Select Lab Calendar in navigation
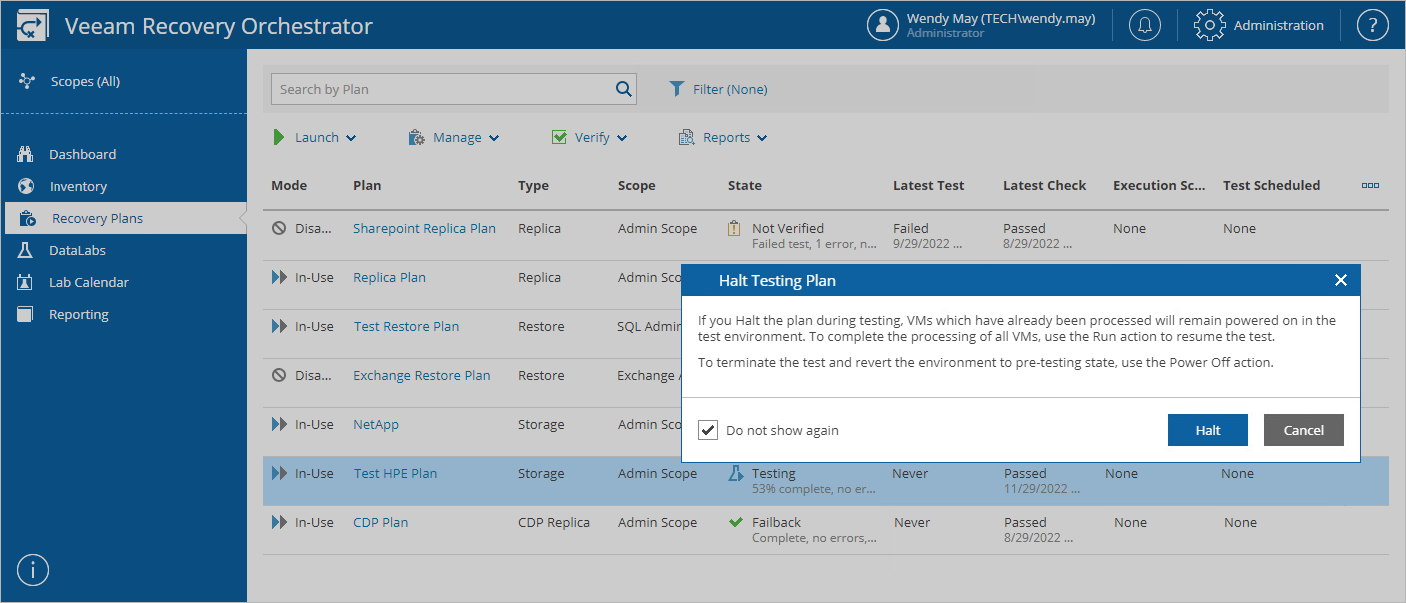This screenshot has height=603, width=1406. pyautogui.click(x=89, y=282)
